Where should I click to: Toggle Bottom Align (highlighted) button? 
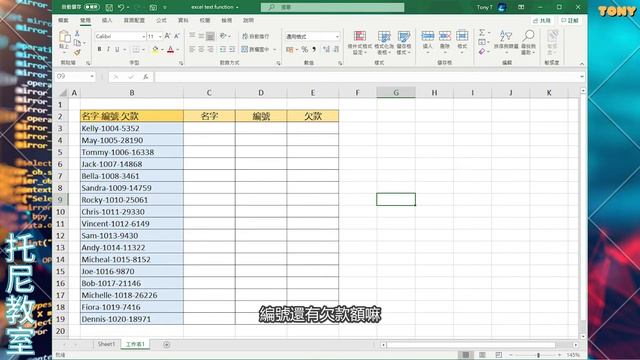pos(210,36)
